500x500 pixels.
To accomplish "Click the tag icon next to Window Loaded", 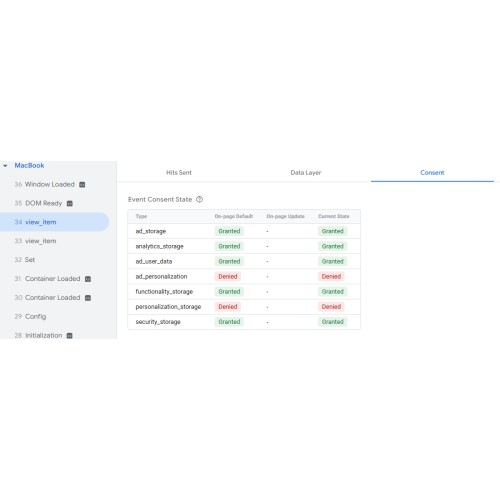I will [x=82, y=185].
